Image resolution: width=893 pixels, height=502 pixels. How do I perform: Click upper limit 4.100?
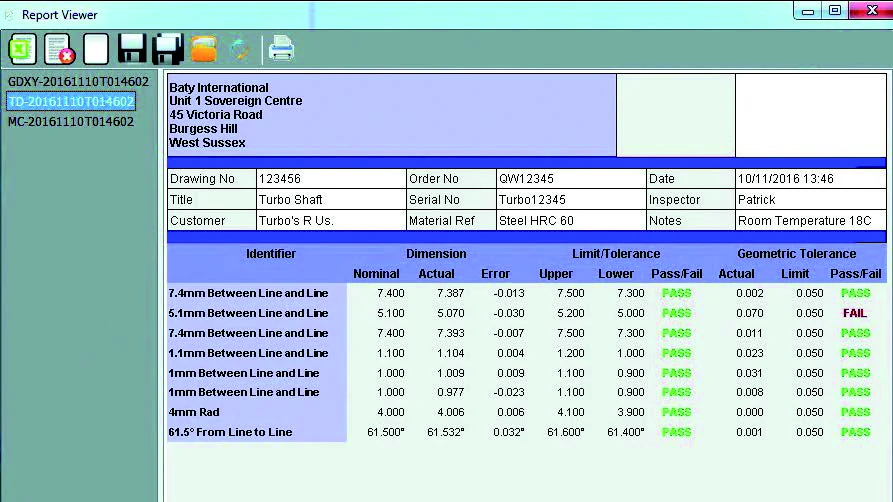tap(570, 413)
